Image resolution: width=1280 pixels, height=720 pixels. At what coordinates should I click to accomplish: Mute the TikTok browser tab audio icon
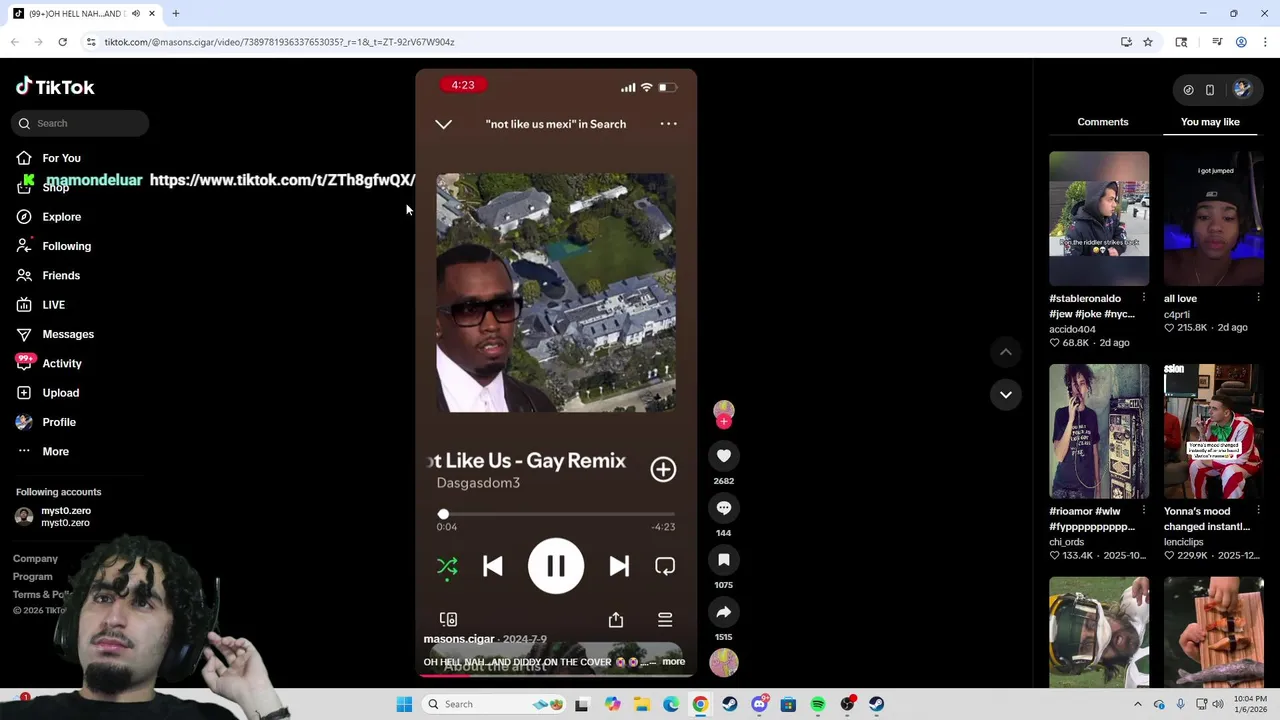pyautogui.click(x=135, y=14)
